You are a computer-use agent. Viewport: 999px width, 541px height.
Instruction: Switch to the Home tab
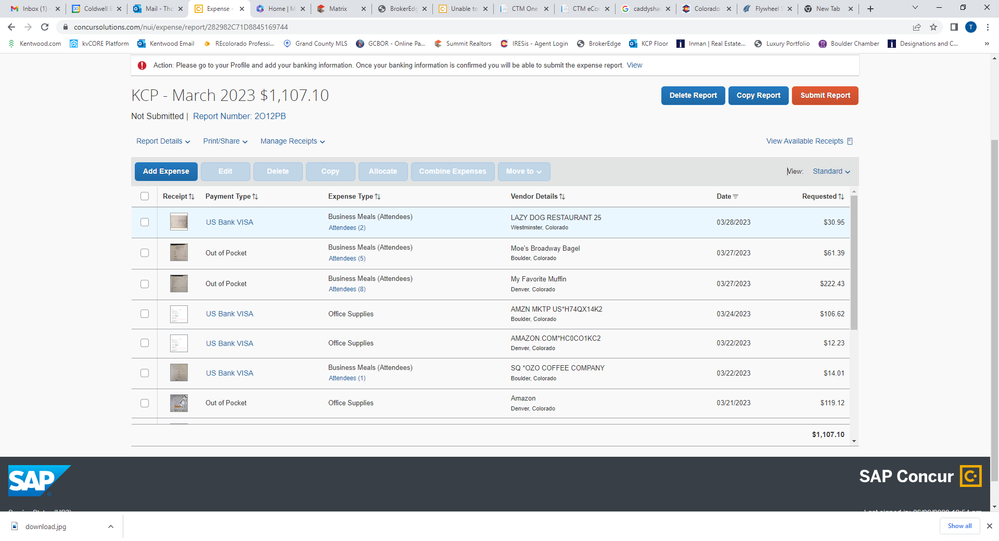tap(280, 9)
